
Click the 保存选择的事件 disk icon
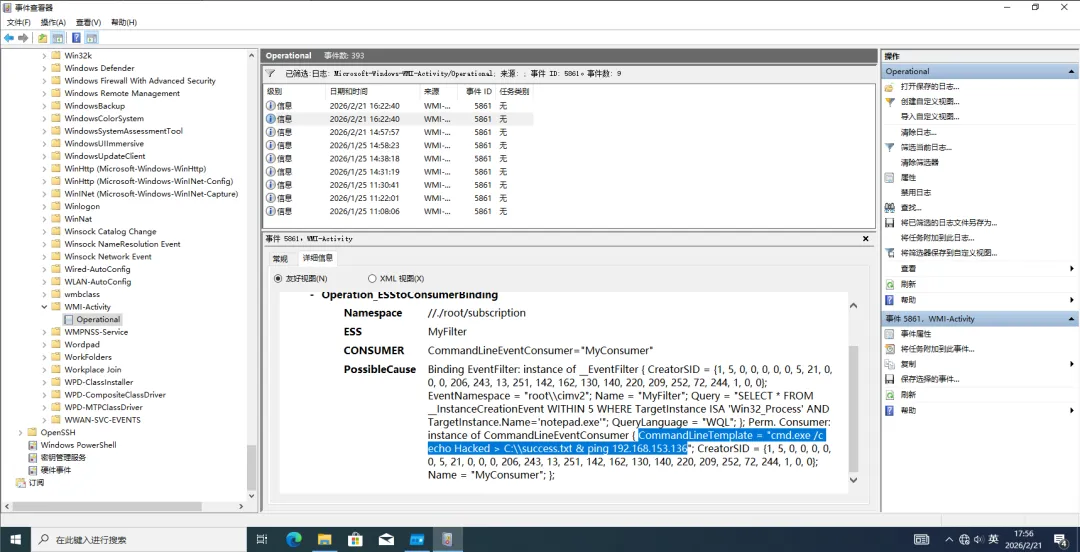point(890,379)
